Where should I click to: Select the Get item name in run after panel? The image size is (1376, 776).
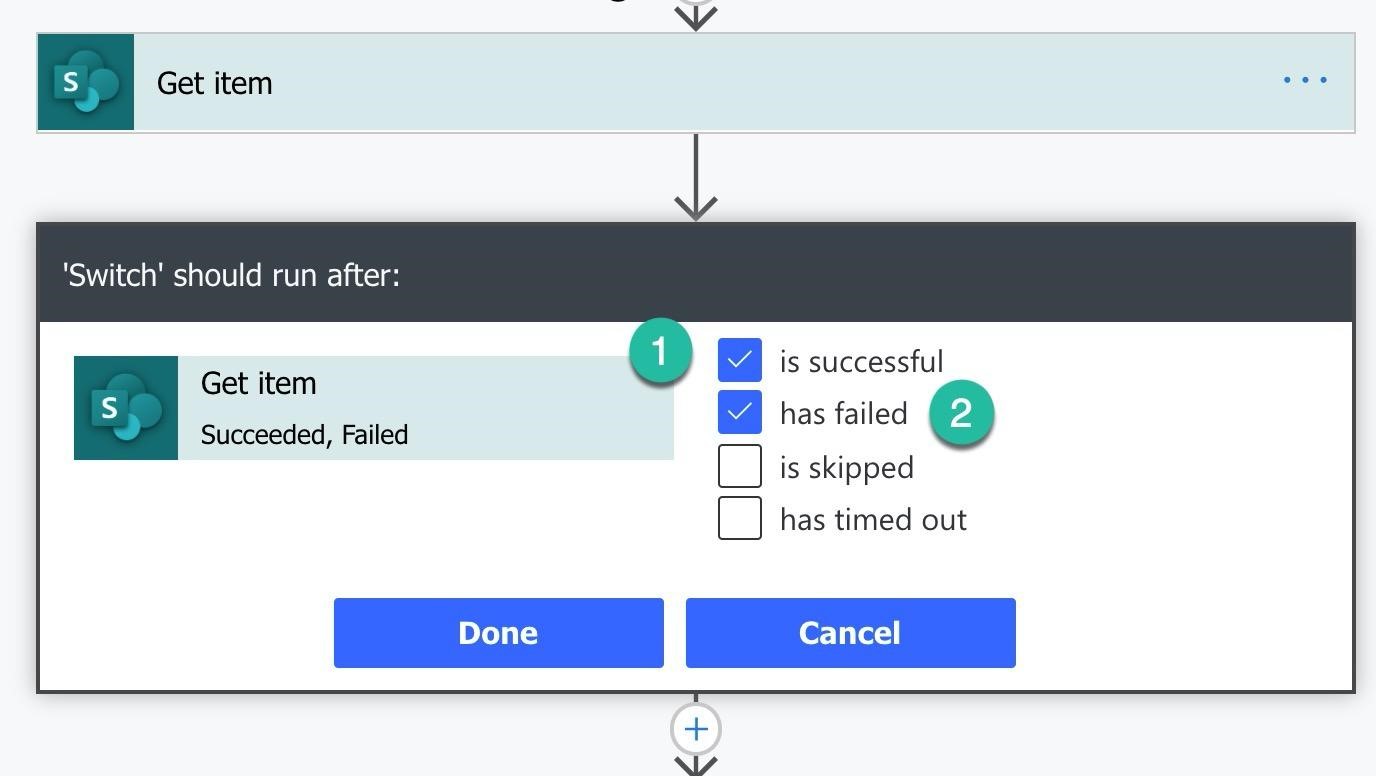click(x=259, y=383)
